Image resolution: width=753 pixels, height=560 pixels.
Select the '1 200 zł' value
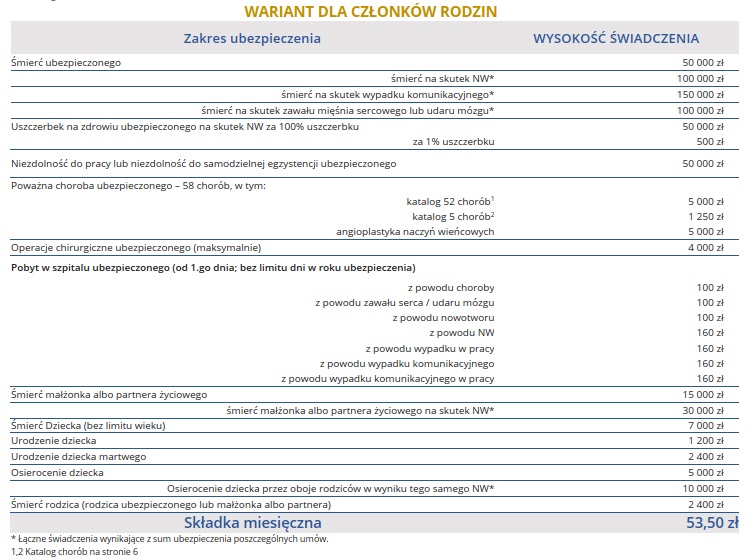[x=705, y=441]
